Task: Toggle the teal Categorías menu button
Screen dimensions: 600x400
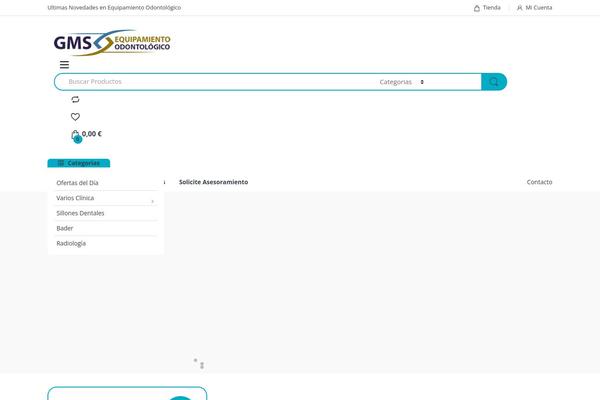Action: pyautogui.click(x=79, y=163)
